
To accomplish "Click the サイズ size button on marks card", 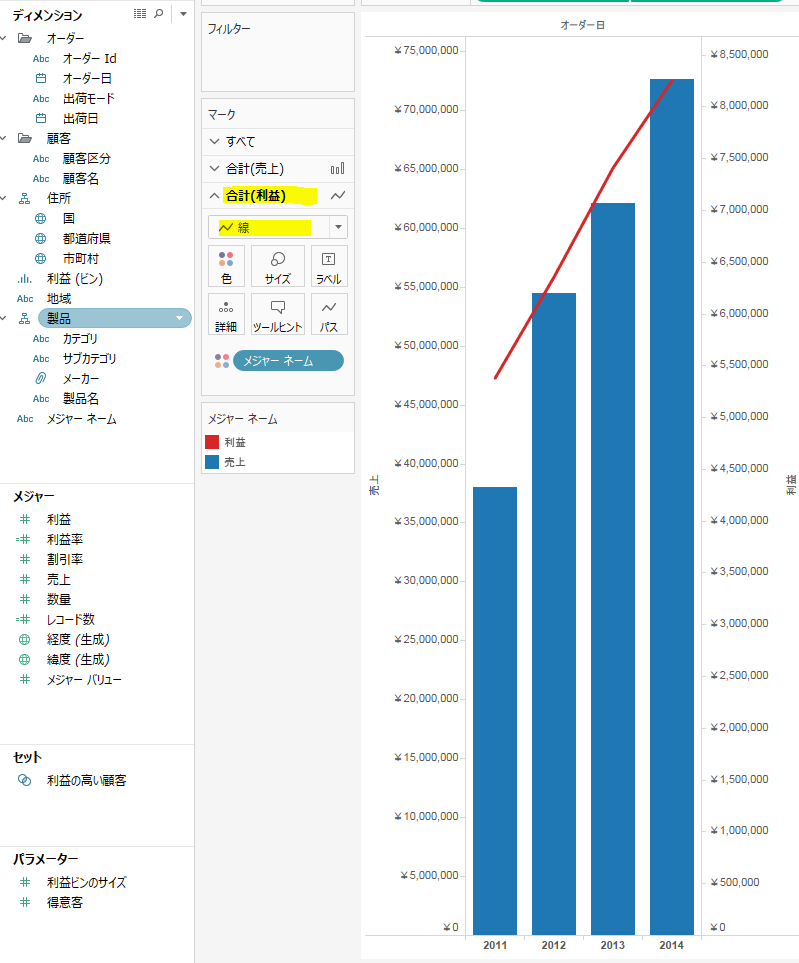I will click(278, 266).
